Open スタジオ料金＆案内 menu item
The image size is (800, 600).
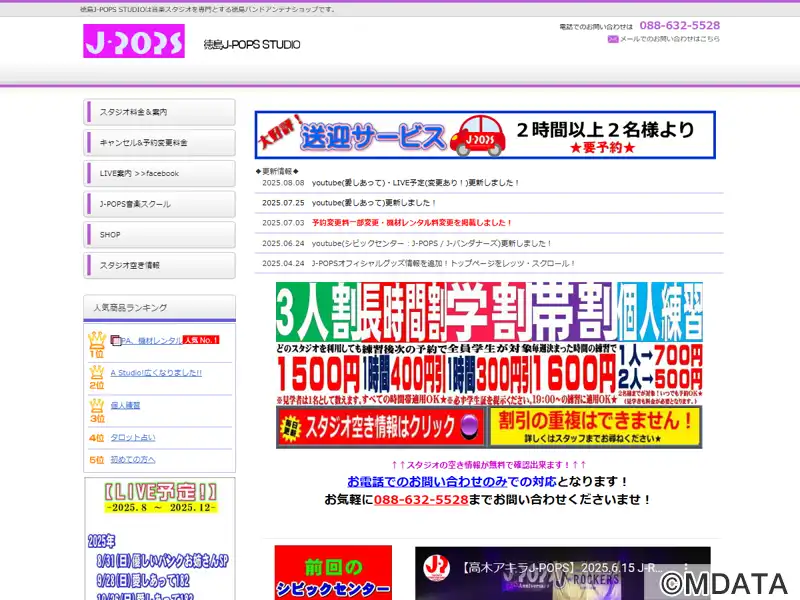(159, 112)
